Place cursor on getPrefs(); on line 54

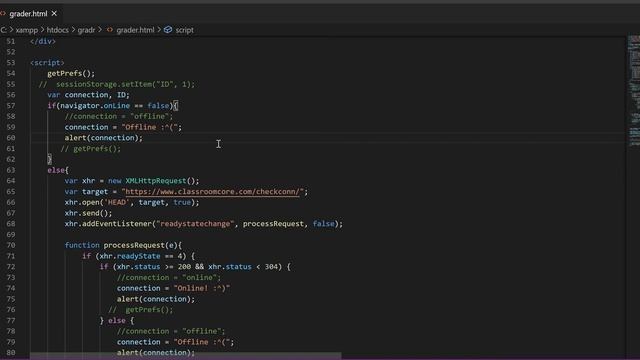[71, 73]
